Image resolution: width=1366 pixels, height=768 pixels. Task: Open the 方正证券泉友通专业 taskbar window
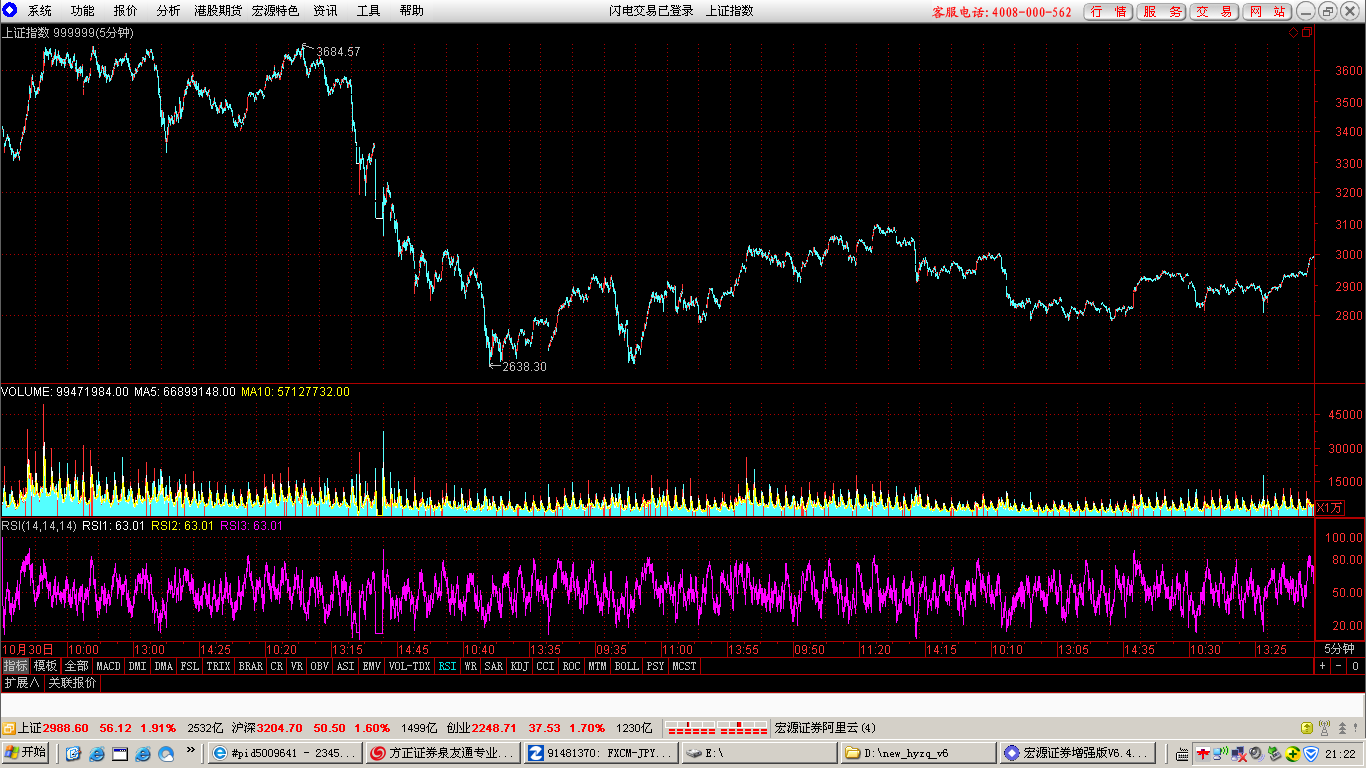point(443,753)
